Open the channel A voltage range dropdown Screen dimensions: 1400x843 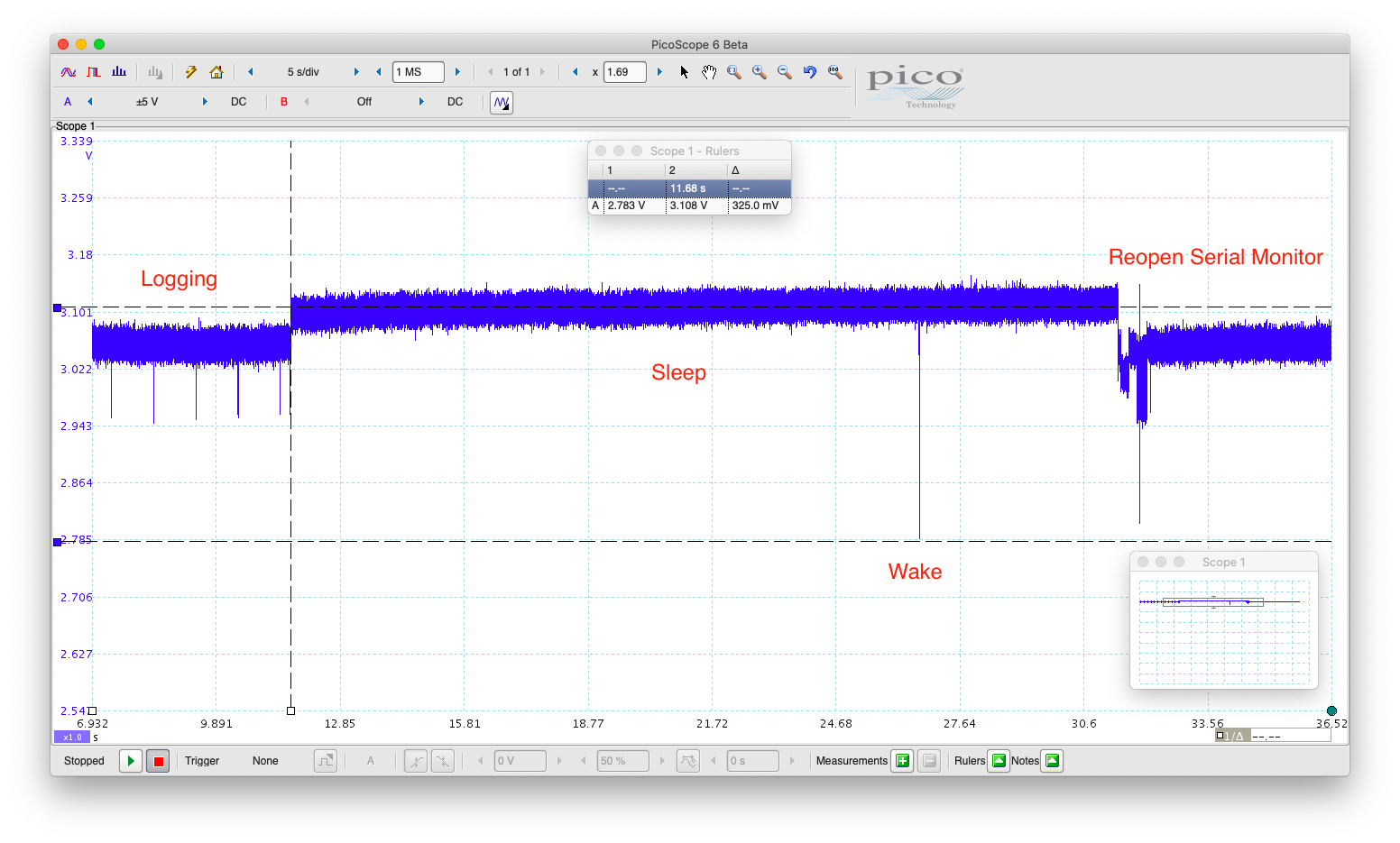147,102
